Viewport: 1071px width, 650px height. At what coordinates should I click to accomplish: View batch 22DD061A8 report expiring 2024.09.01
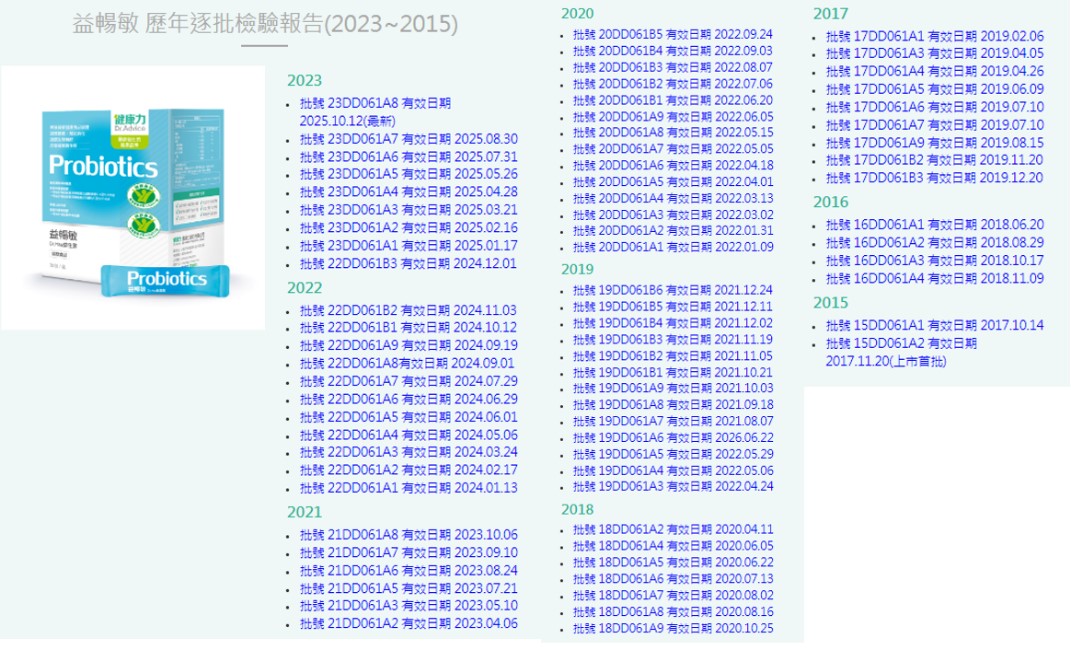point(406,364)
